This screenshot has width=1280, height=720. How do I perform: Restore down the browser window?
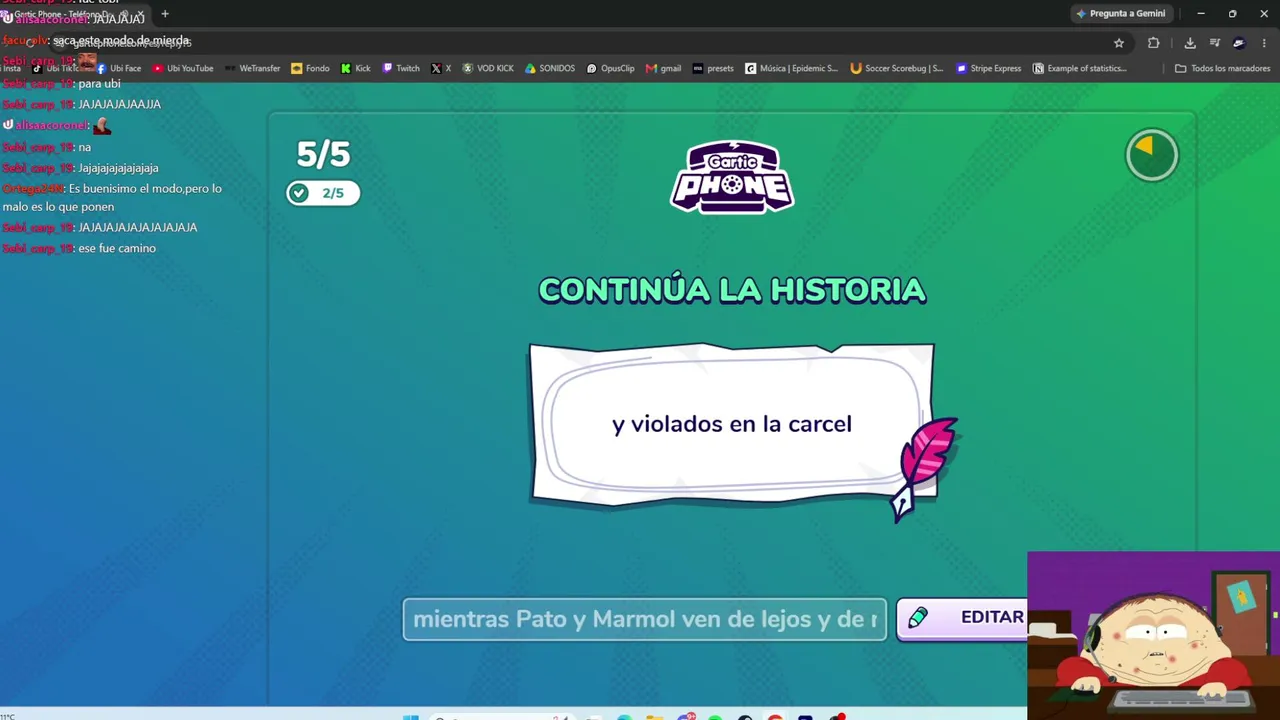click(x=1232, y=14)
